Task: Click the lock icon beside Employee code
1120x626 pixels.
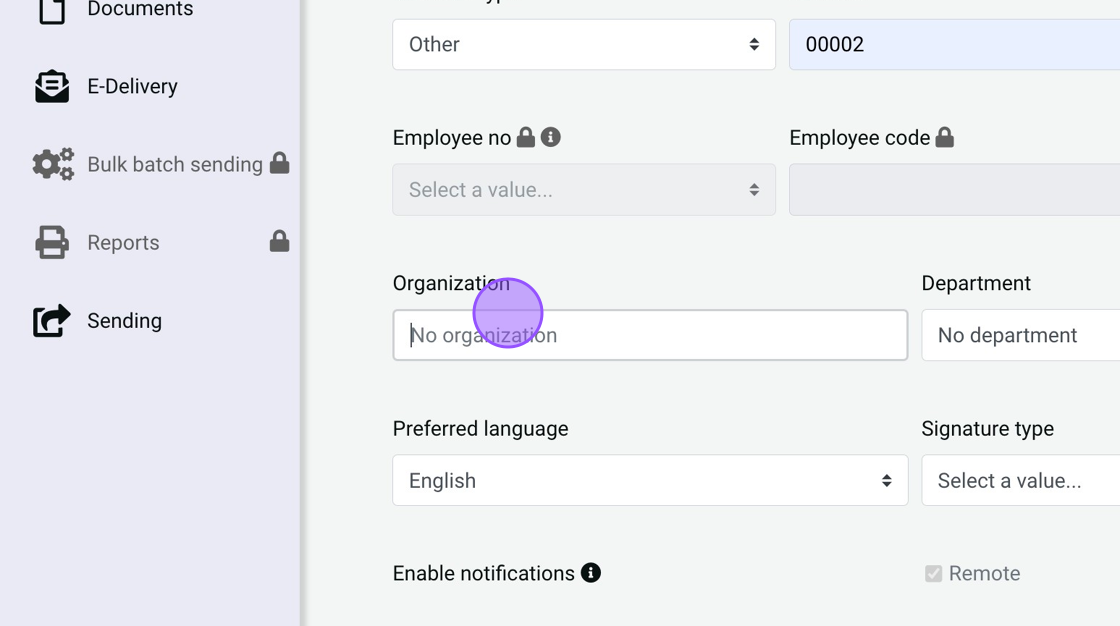Action: point(944,138)
